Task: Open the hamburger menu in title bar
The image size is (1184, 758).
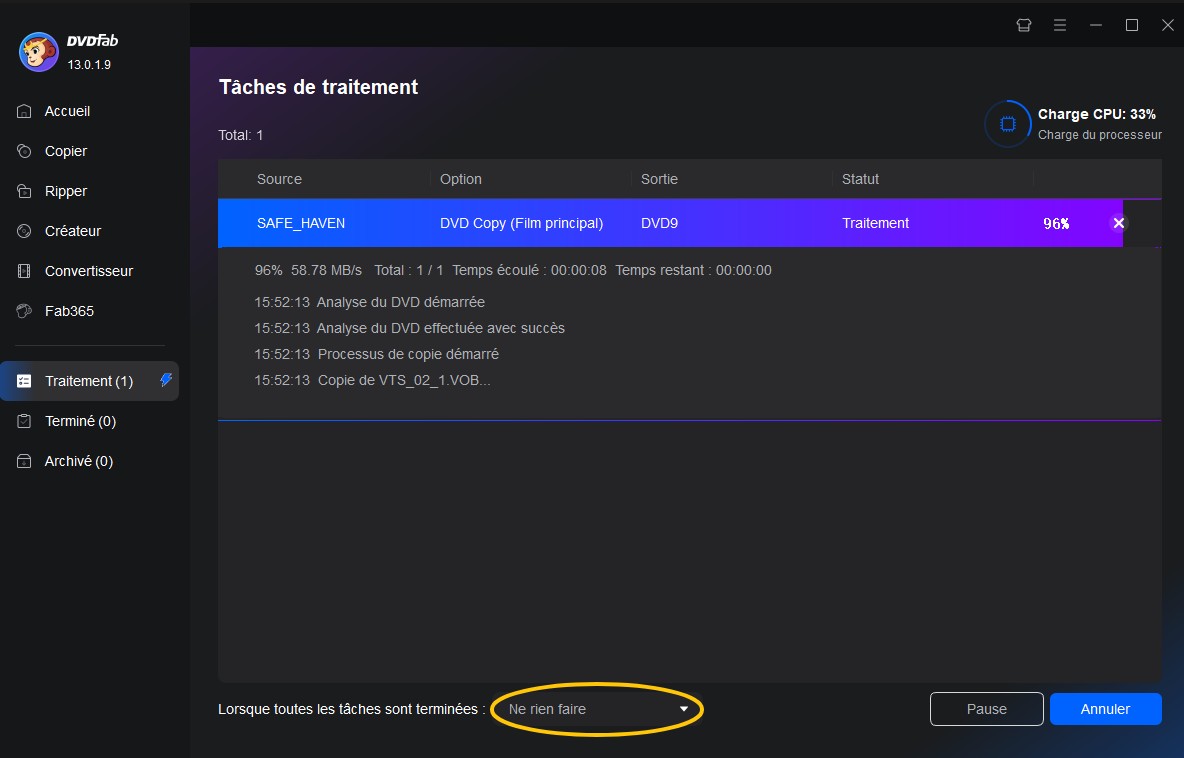Action: [1060, 25]
